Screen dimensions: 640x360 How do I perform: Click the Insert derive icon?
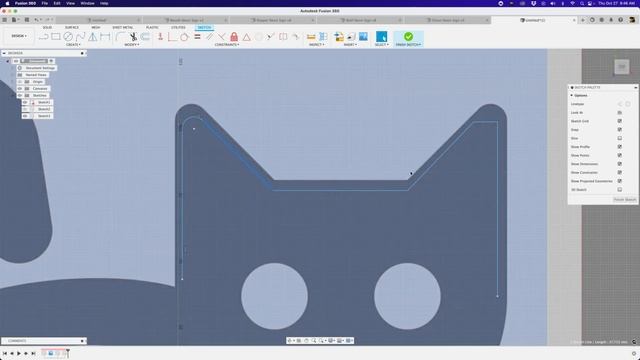click(x=338, y=37)
